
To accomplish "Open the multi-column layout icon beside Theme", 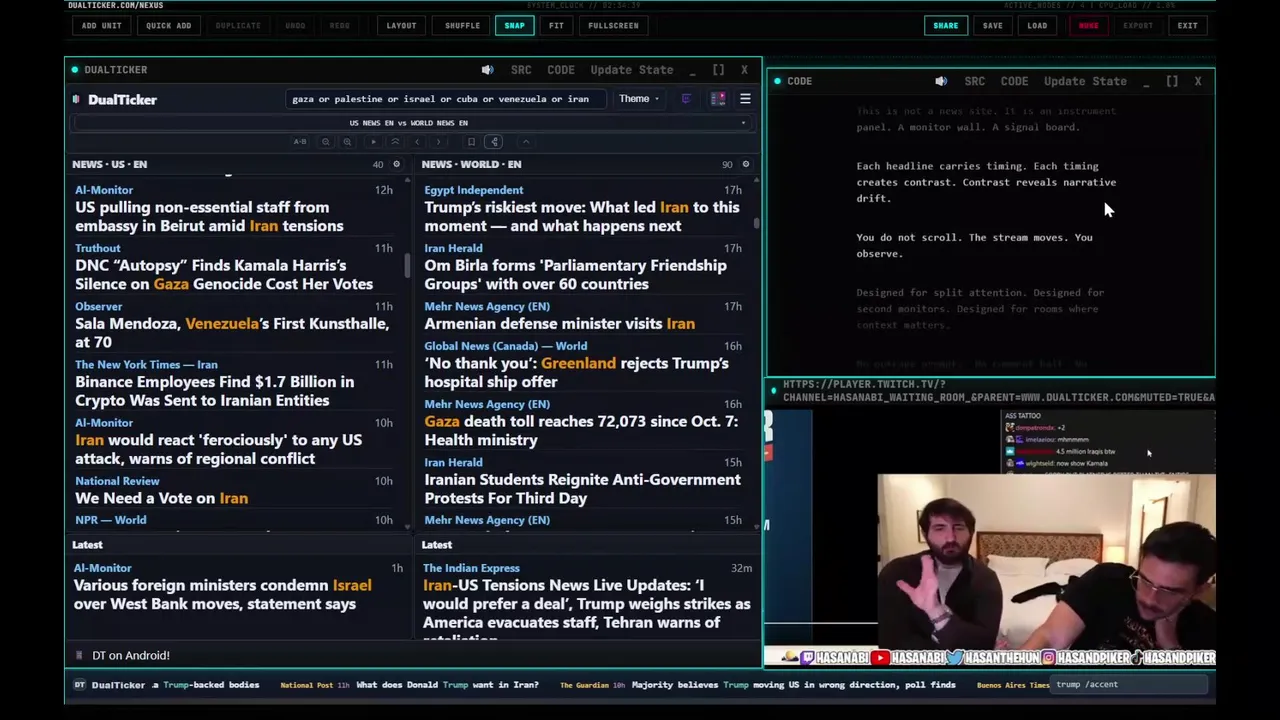I will point(718,99).
